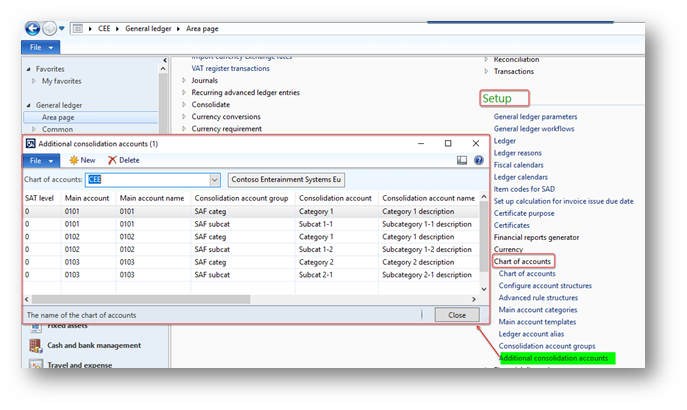This screenshot has width=687, height=410.
Task: Open Main account categories link
Action: point(538,310)
